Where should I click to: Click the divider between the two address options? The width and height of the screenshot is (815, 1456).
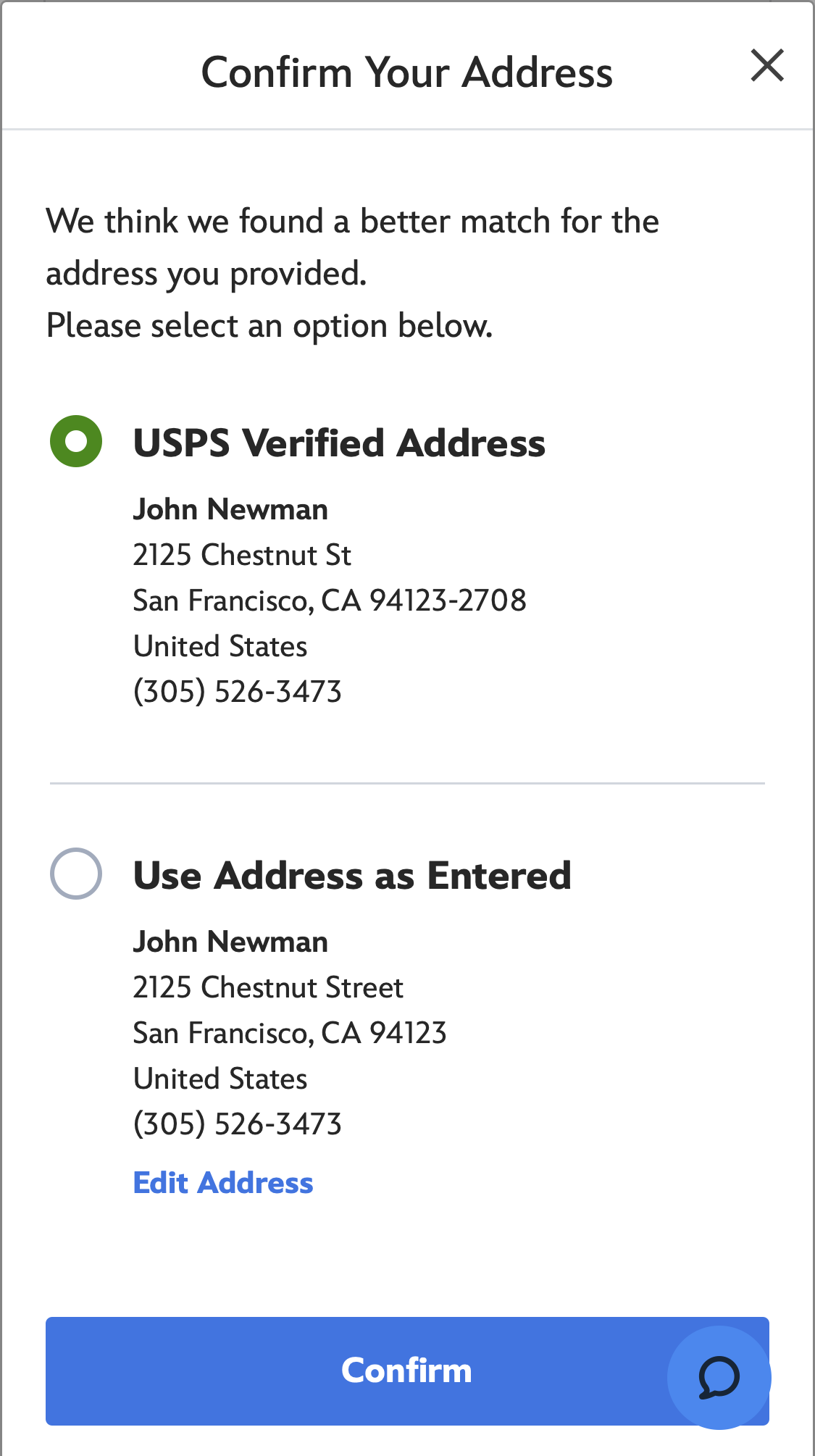(407, 782)
